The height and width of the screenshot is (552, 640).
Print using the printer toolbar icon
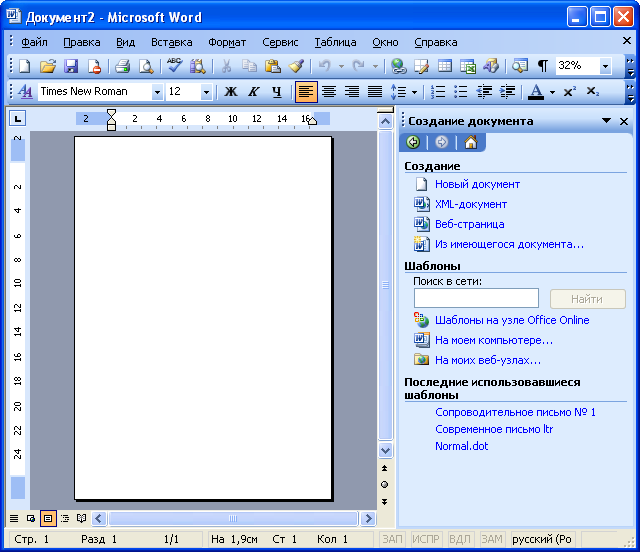pyautogui.click(x=122, y=66)
